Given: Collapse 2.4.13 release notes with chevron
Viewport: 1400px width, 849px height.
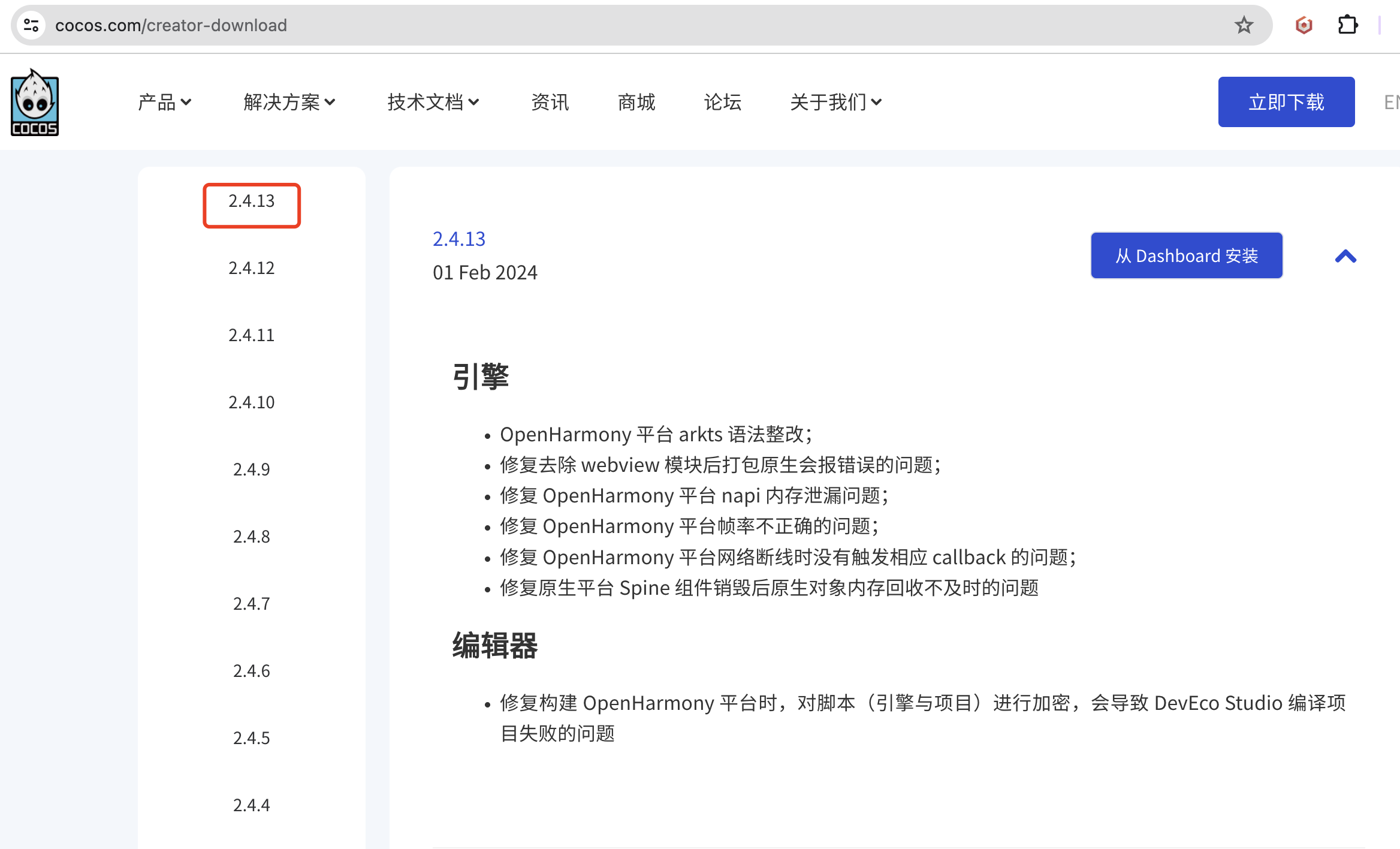Looking at the screenshot, I should [x=1345, y=257].
